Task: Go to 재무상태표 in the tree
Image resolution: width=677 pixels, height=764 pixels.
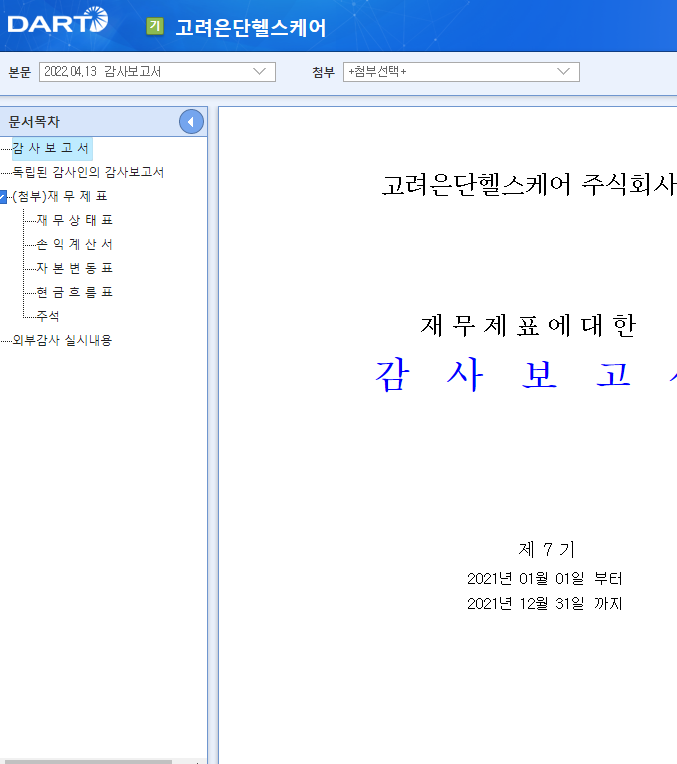Action: tap(75, 220)
